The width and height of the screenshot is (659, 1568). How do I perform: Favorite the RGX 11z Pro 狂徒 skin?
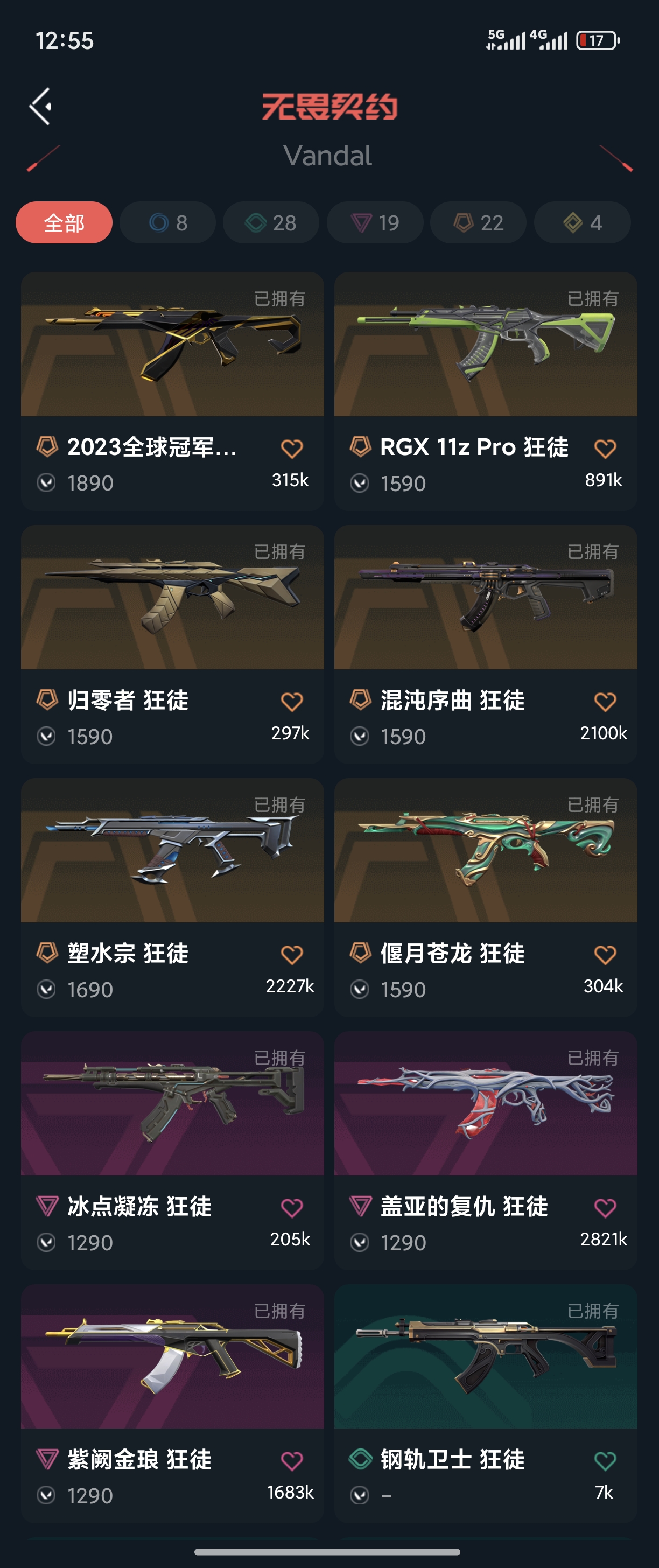(x=605, y=449)
